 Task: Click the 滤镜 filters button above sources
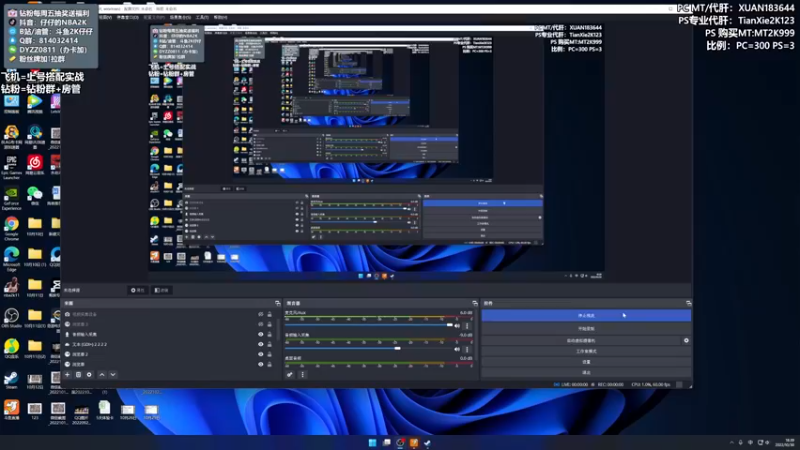[x=162, y=290]
